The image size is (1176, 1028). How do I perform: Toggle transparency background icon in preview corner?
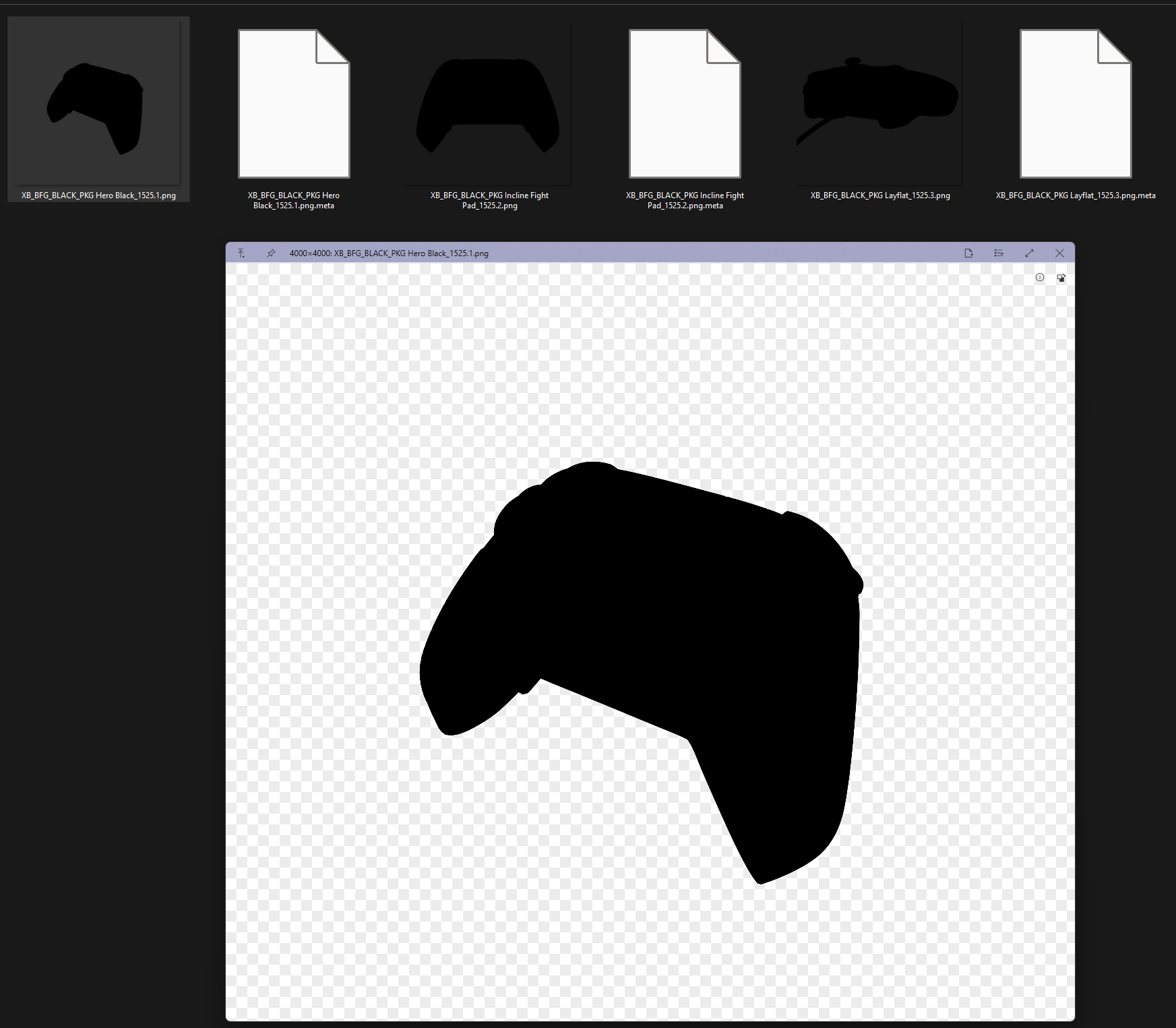click(1061, 277)
